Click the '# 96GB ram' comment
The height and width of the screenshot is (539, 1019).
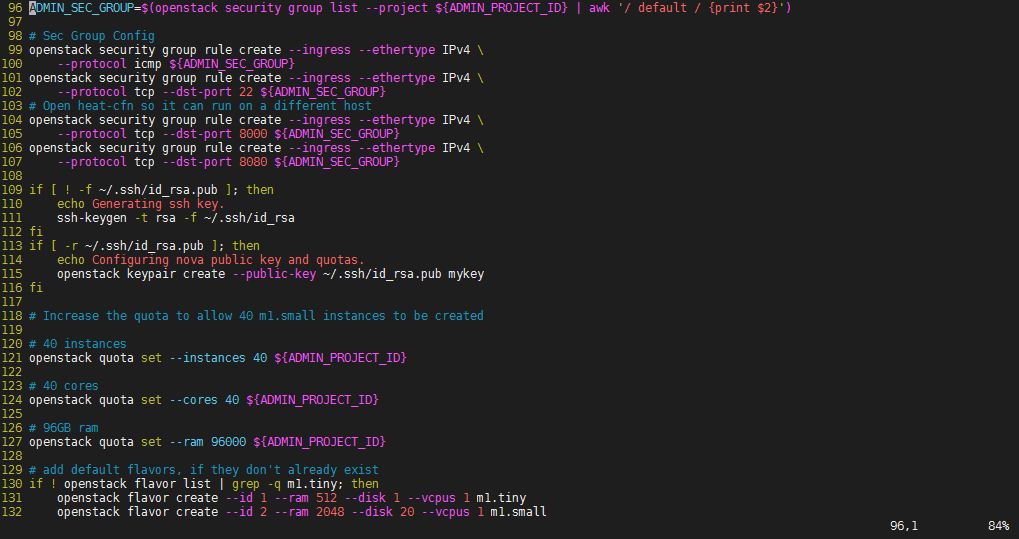[x=64, y=427]
